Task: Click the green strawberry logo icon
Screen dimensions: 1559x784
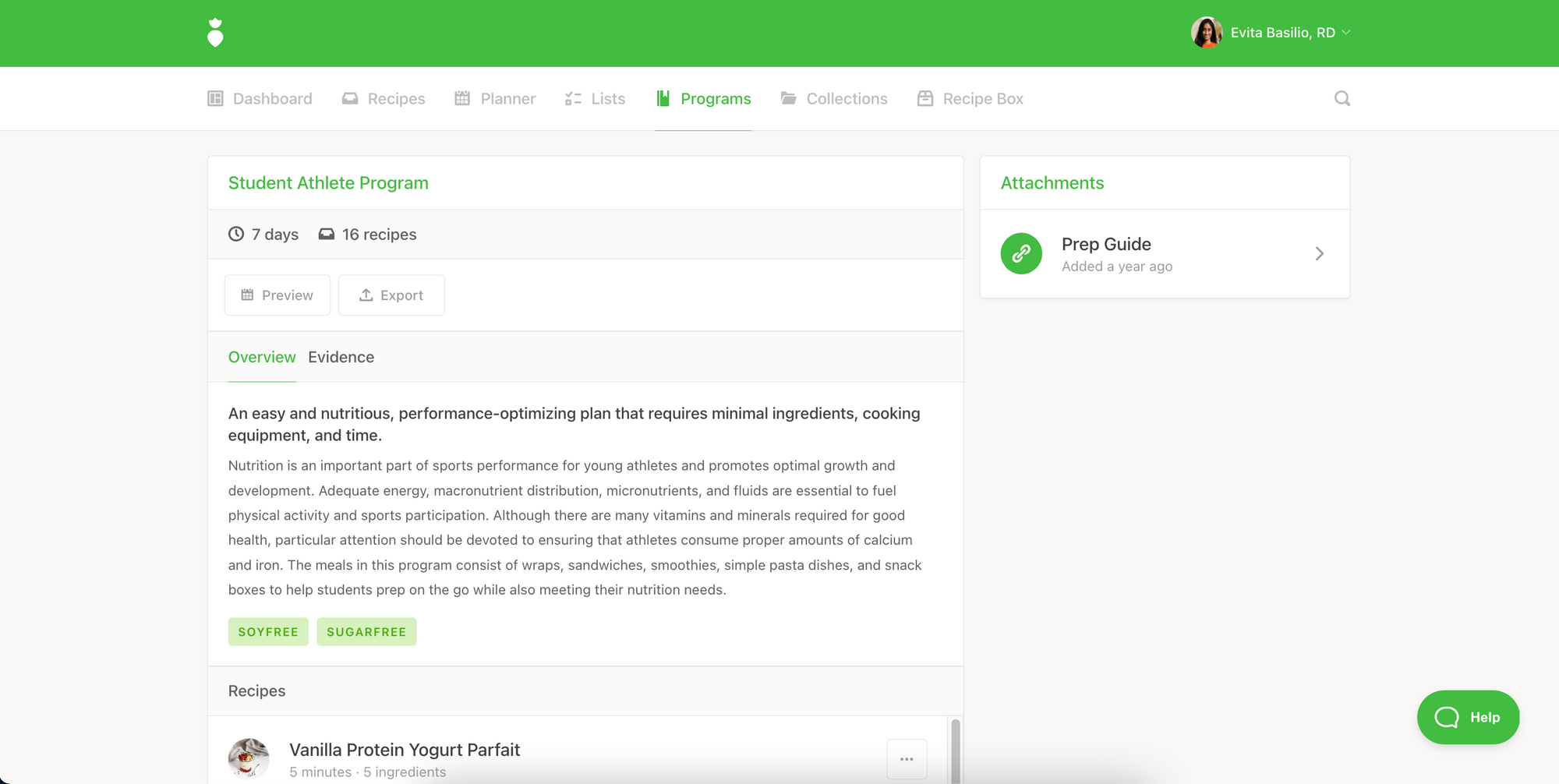Action: point(216,33)
